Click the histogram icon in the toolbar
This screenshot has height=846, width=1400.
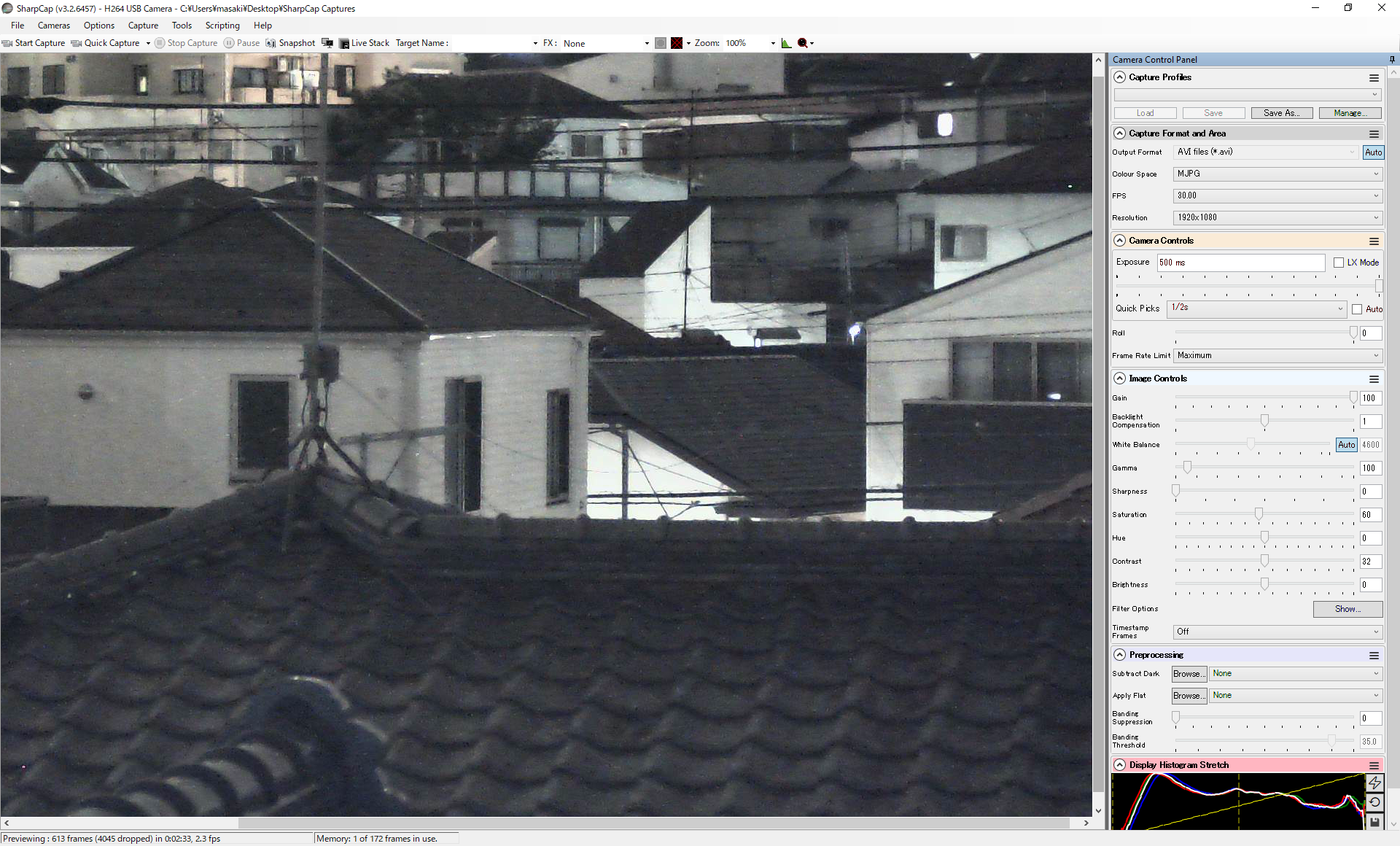pyautogui.click(x=786, y=43)
